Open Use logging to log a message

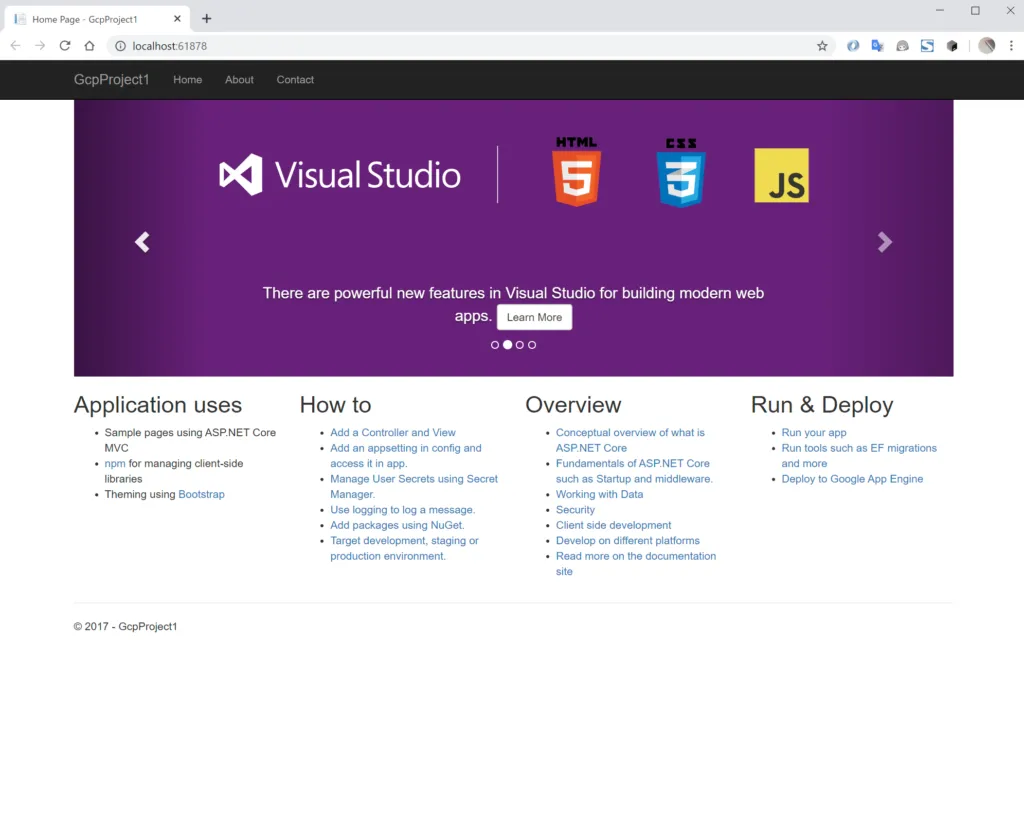point(402,509)
